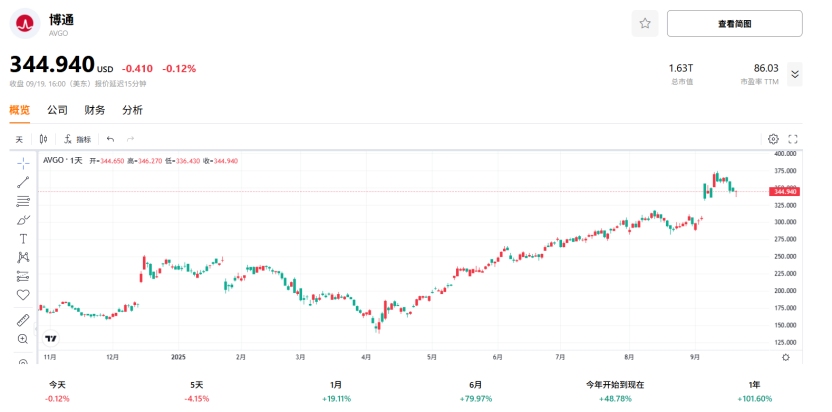Undo the last chart action

tap(110, 139)
